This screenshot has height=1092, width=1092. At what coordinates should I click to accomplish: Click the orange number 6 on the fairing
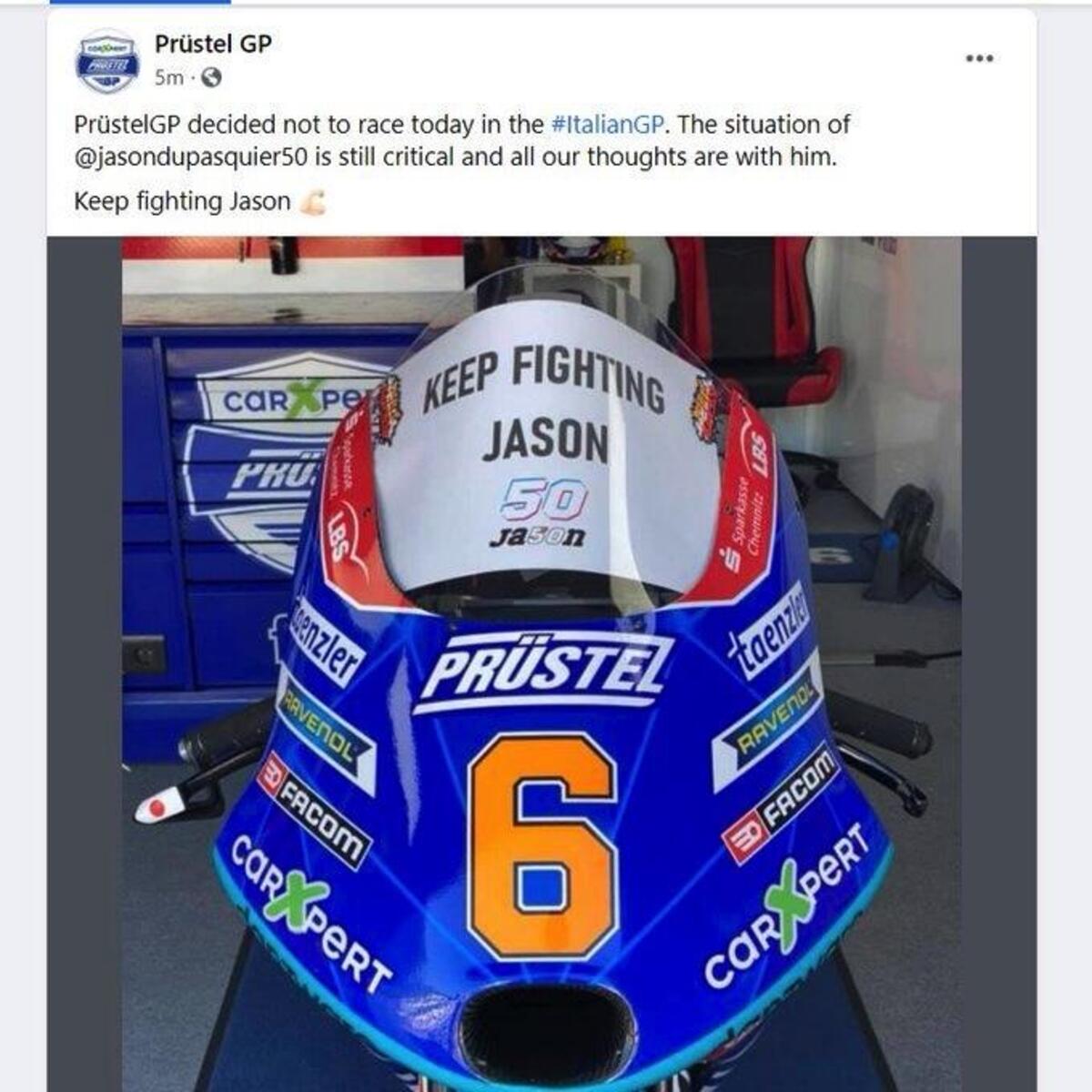tap(542, 844)
